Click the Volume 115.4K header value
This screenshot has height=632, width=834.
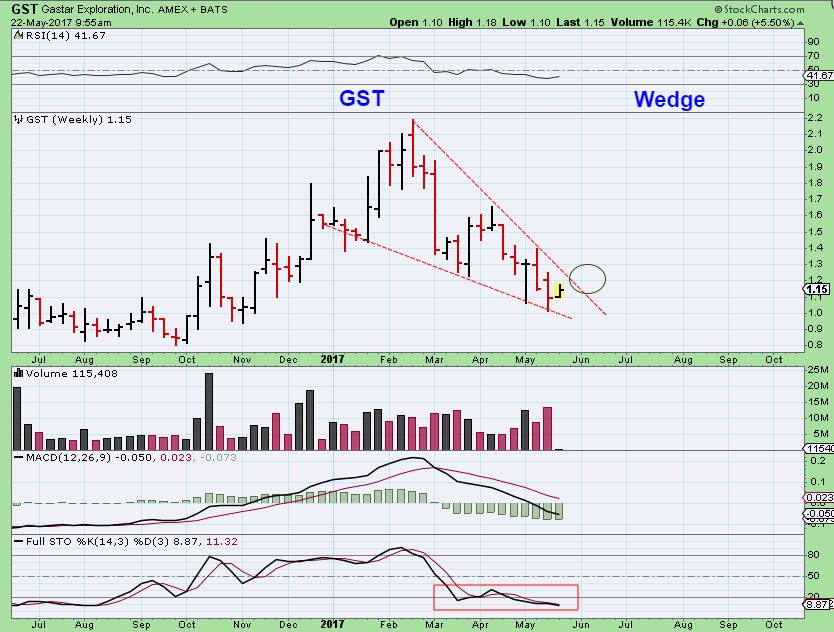point(651,22)
